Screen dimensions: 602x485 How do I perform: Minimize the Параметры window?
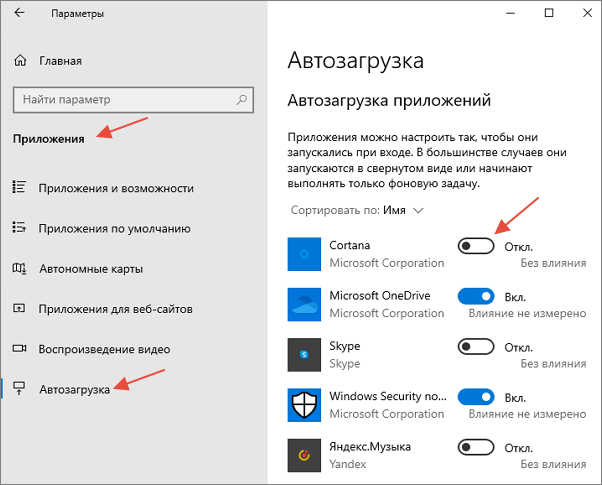click(x=510, y=13)
